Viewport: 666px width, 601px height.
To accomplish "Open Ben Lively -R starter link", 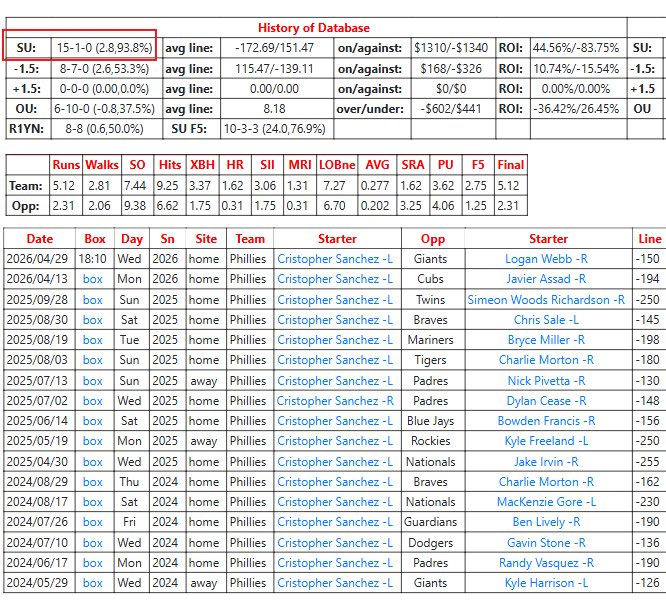I will pyautogui.click(x=546, y=522).
